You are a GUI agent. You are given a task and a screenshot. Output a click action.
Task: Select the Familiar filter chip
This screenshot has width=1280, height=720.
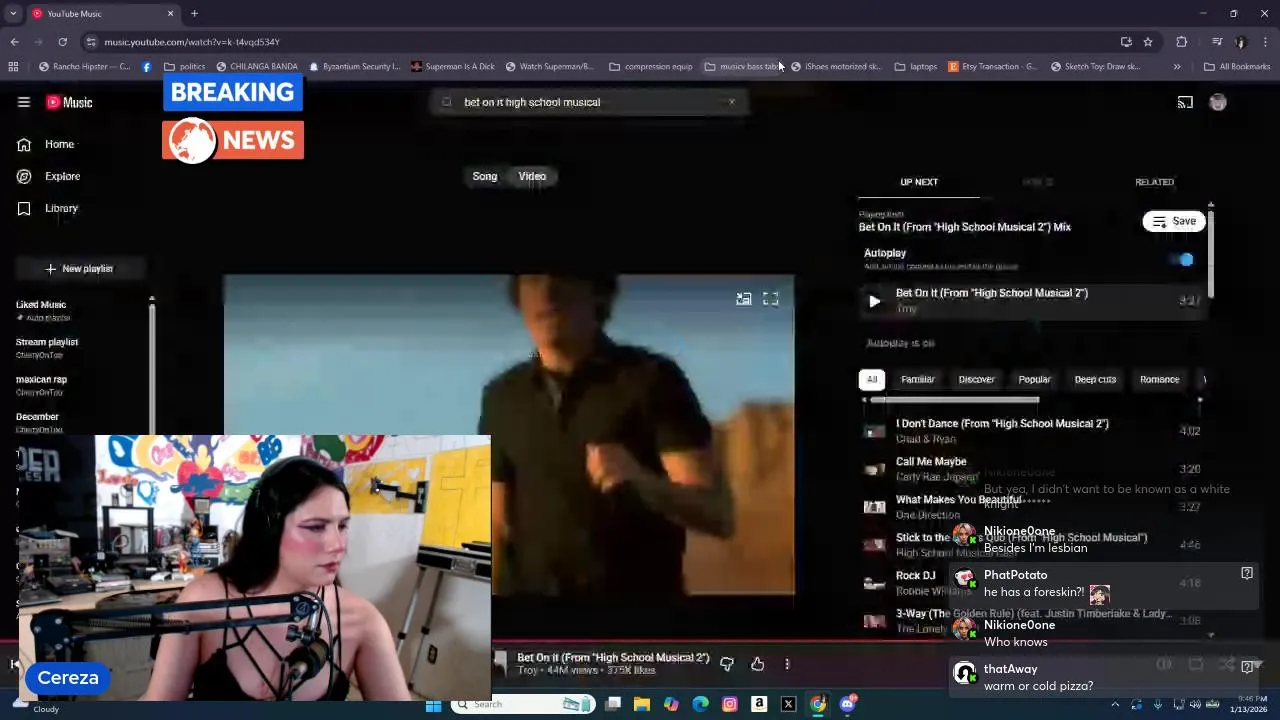pos(917,380)
